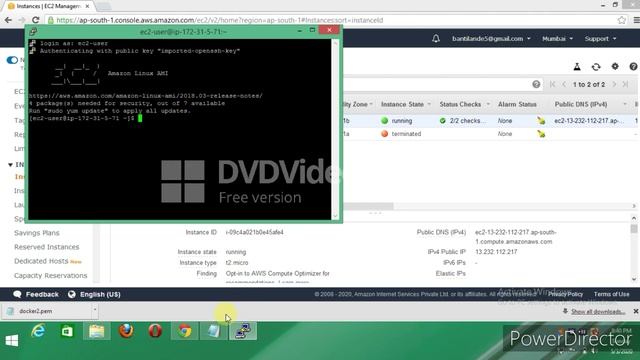Screen dimensions: 640x360
Task: Click public DNS cell ec2-13-232-112-217 in table
Action: tap(588, 121)
